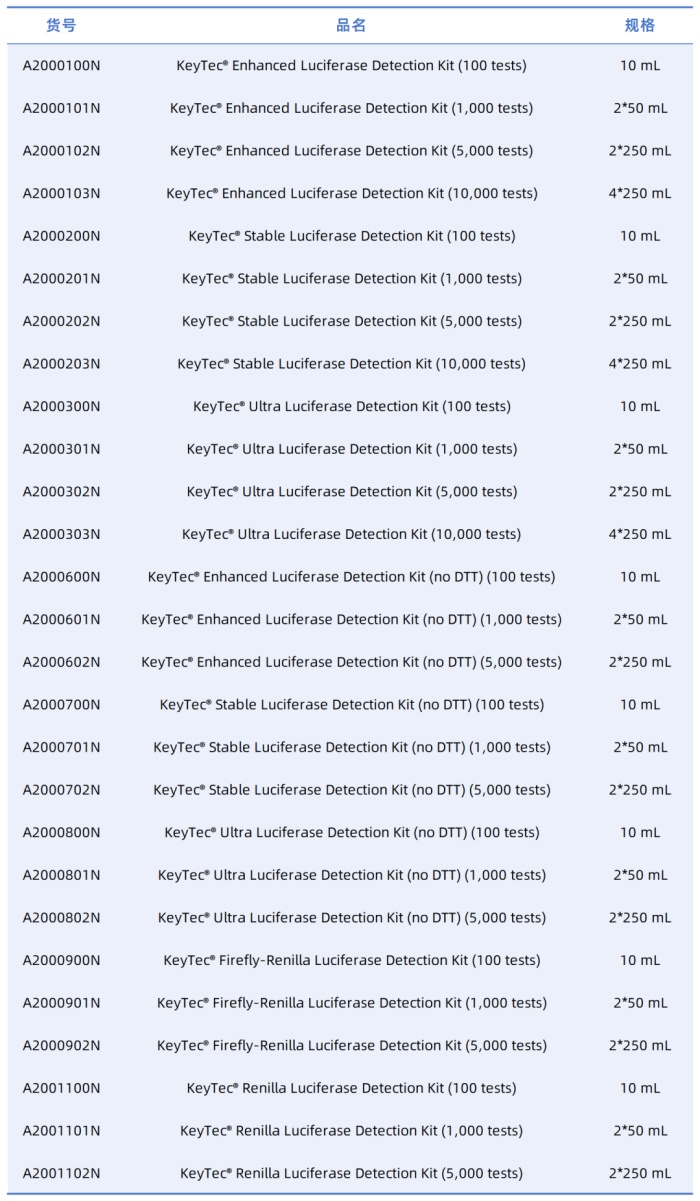Select catalog number A2000203N
The image size is (700, 1201).
point(61,364)
